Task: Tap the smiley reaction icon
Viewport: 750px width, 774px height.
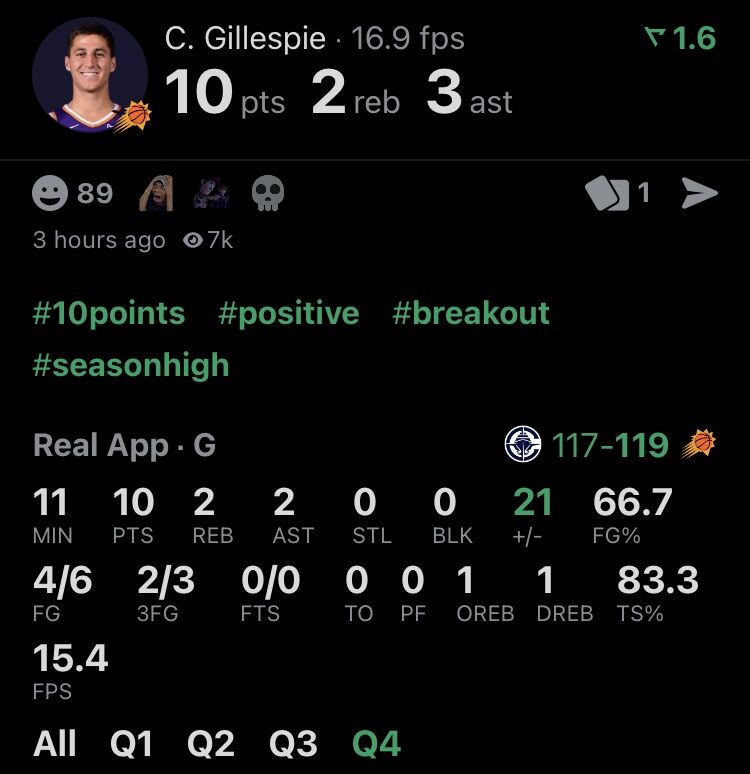Action: click(x=50, y=193)
